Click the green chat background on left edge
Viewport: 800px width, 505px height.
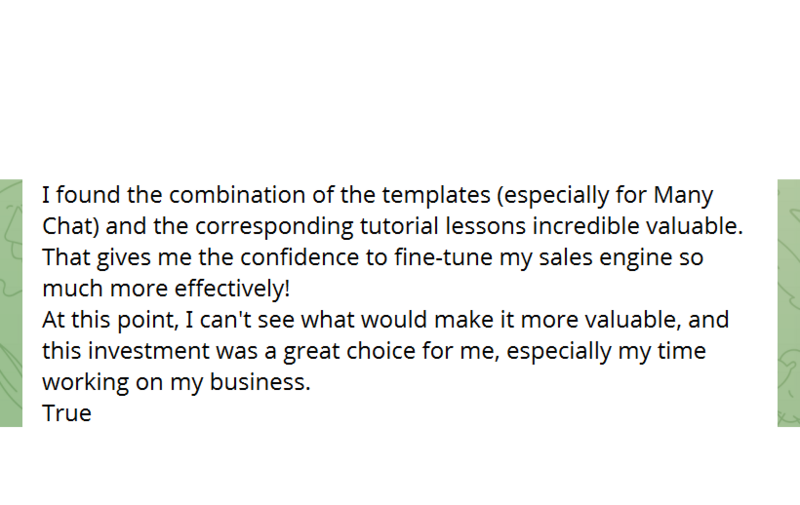(x=11, y=303)
